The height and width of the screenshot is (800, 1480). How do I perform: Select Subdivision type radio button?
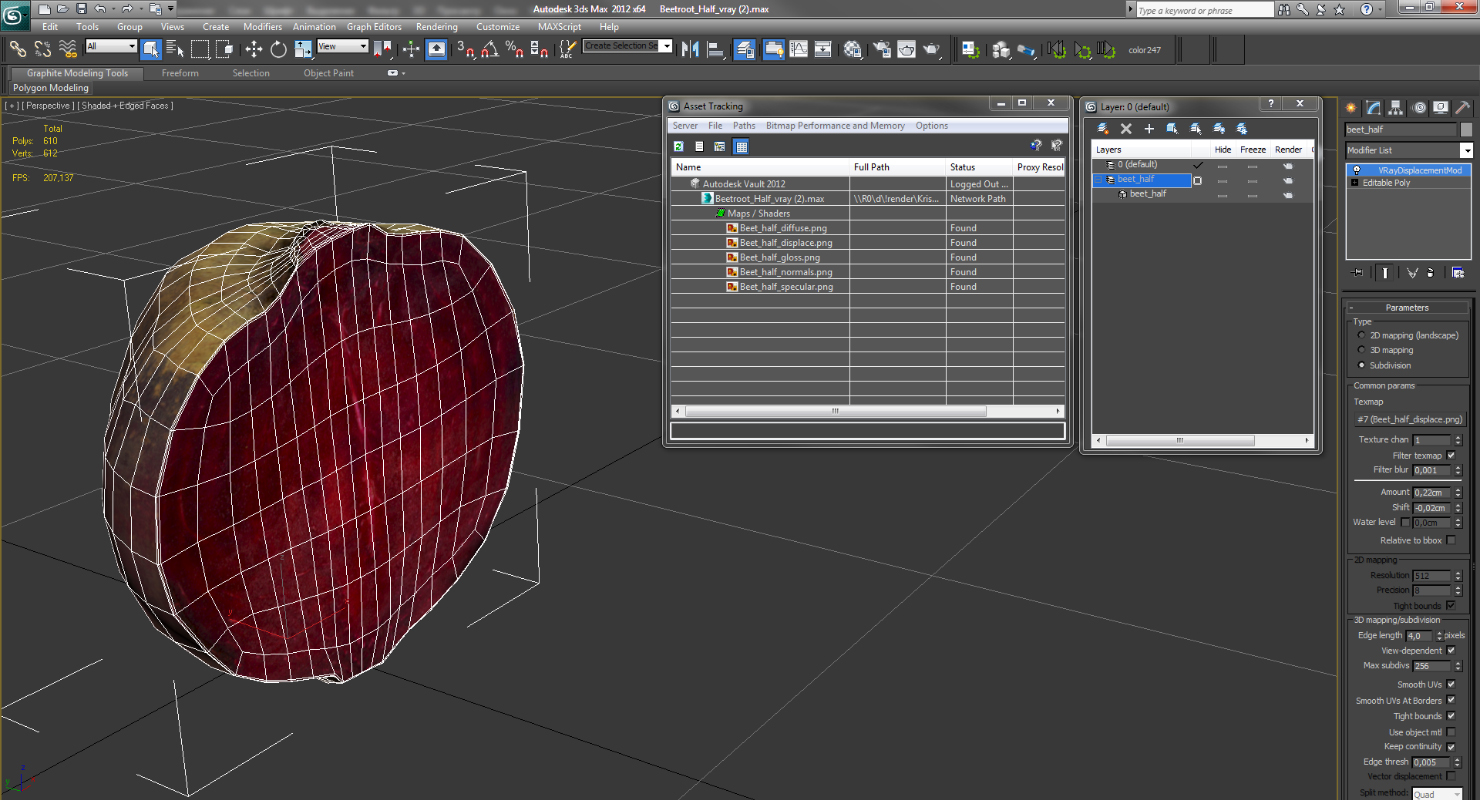click(x=1361, y=365)
